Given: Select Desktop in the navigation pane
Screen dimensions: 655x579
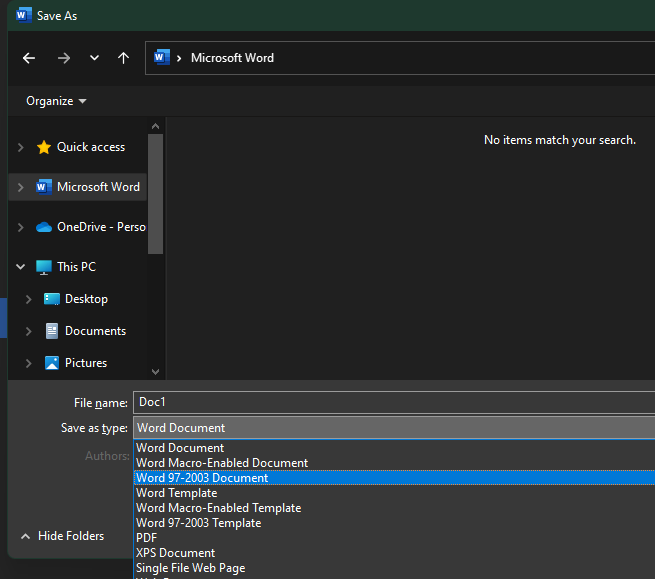Looking at the screenshot, I should pos(86,299).
